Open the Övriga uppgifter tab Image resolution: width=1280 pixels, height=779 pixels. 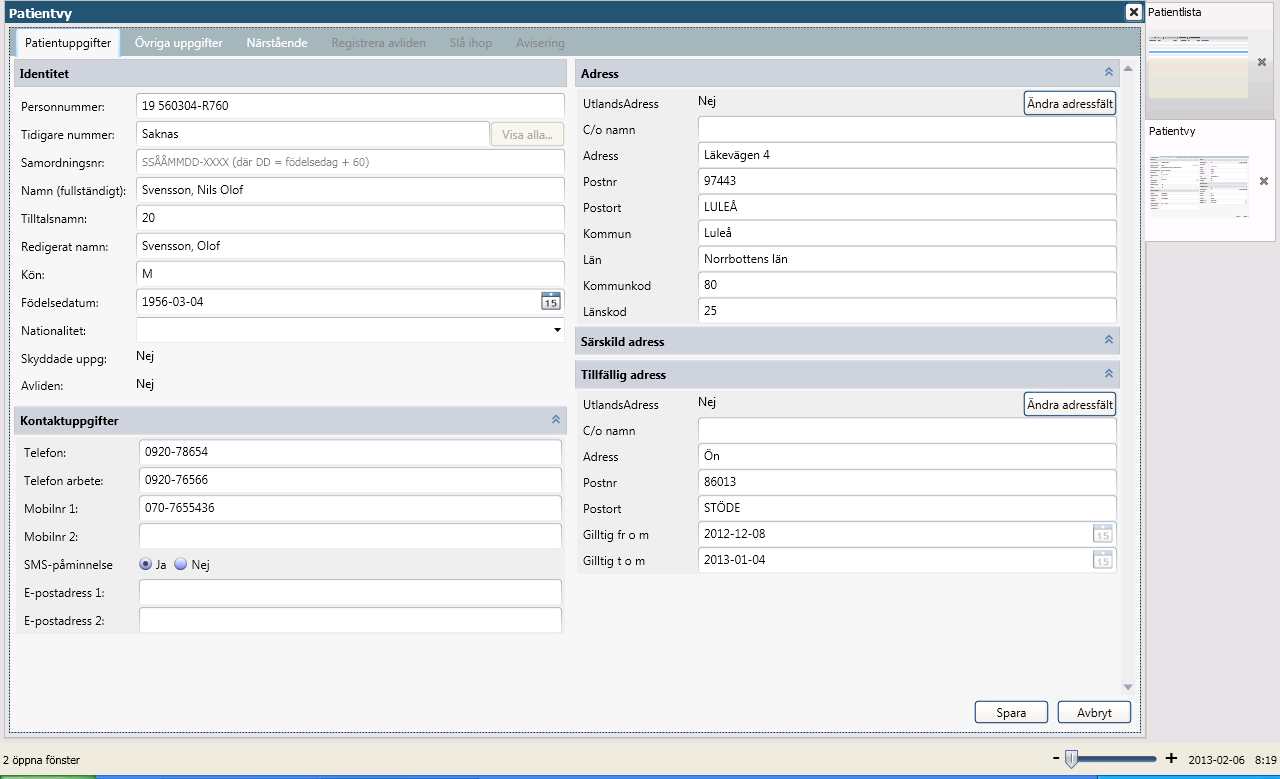pos(179,43)
